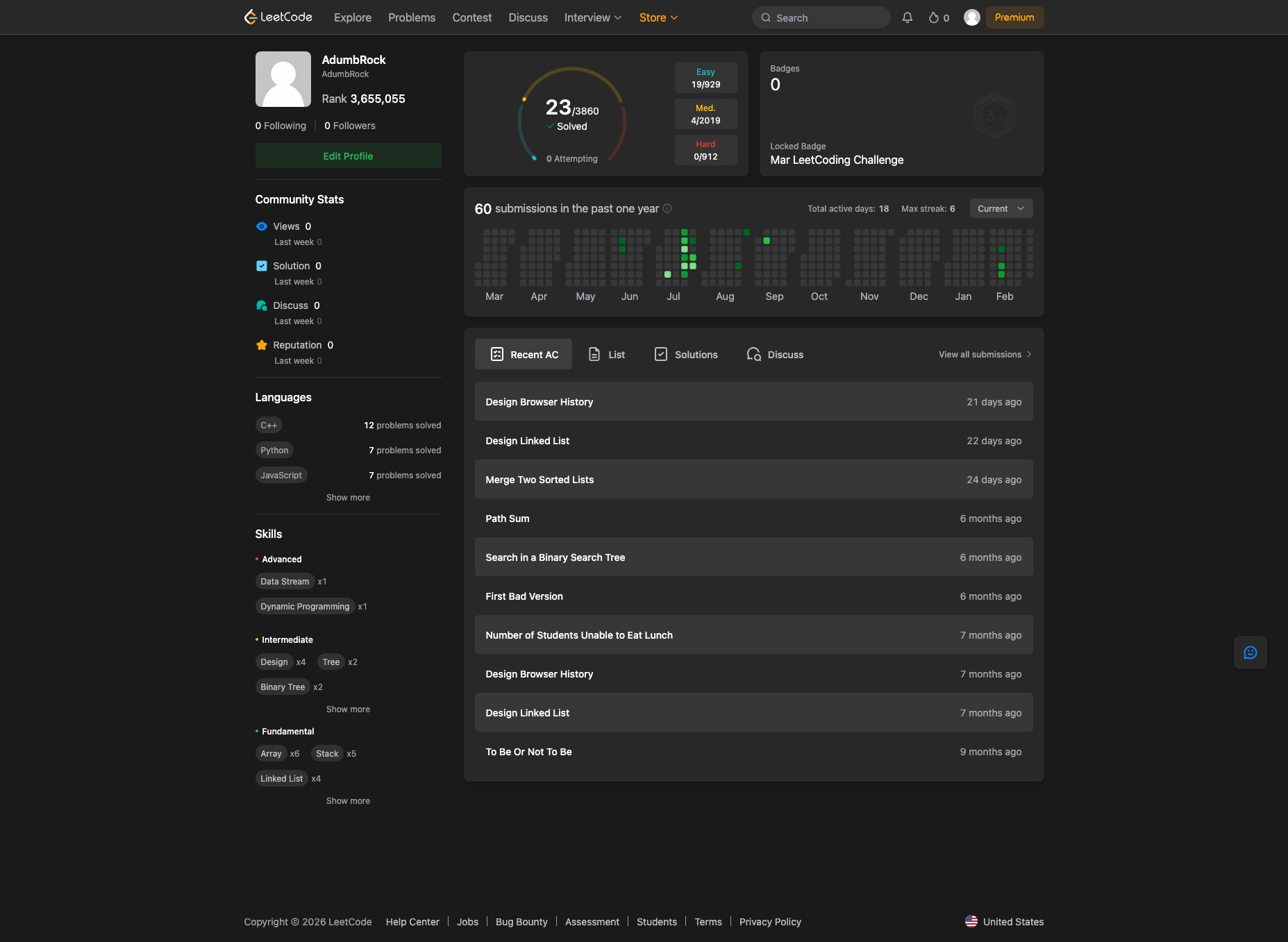This screenshot has height=942, width=1288.
Task: Switch to the Solutions tab
Action: (687, 354)
